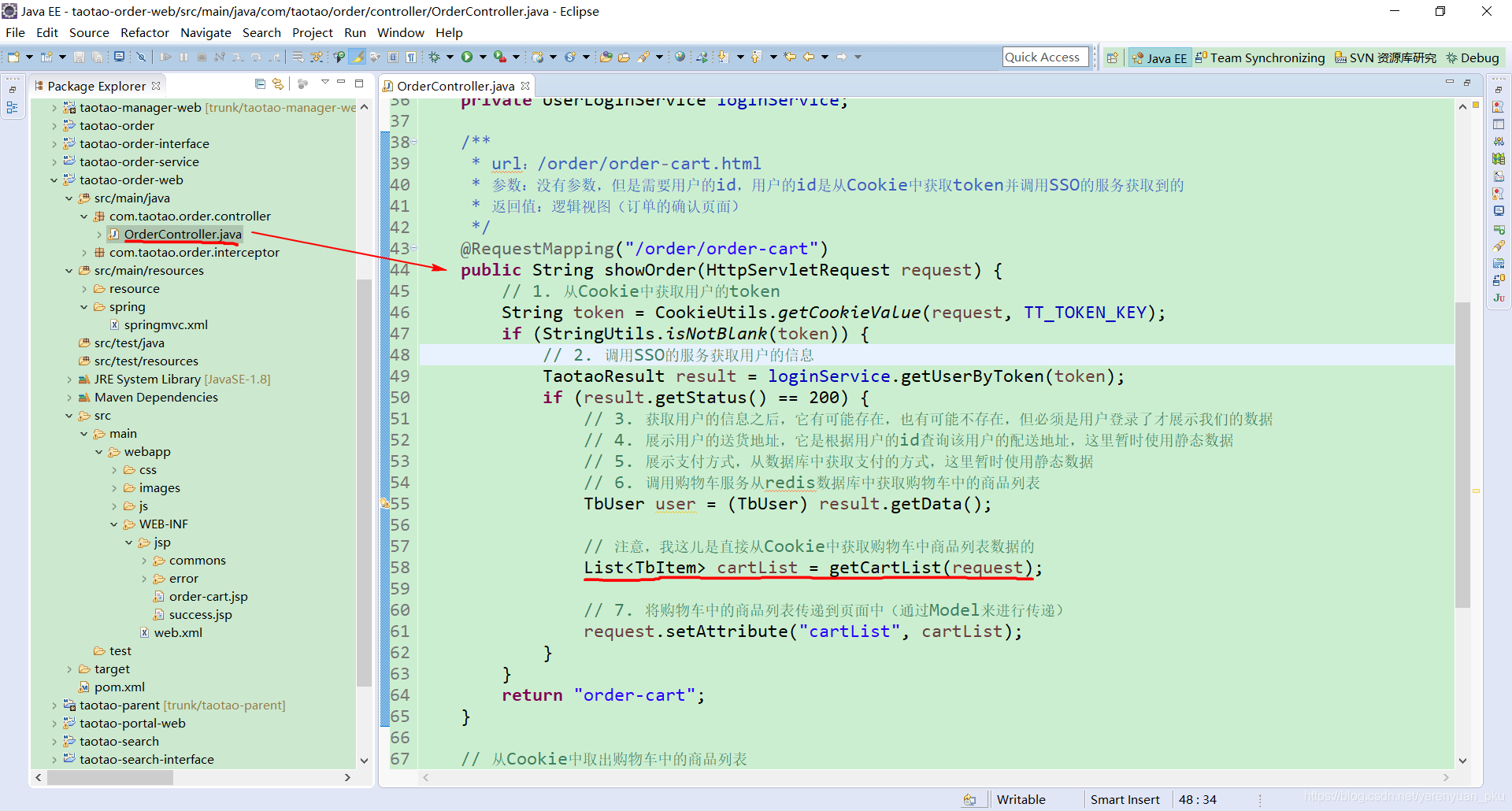The width and height of the screenshot is (1512, 811).
Task: Toggle Show Whitespace Characters
Action: (x=410, y=57)
